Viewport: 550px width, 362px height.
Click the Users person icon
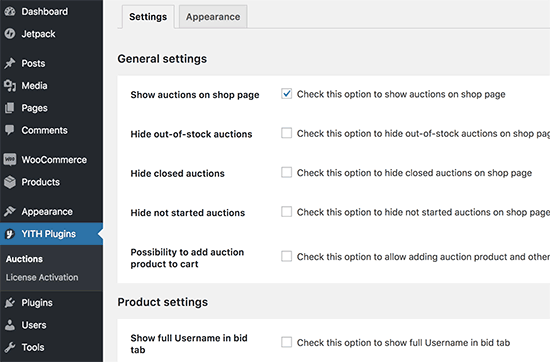coord(10,325)
